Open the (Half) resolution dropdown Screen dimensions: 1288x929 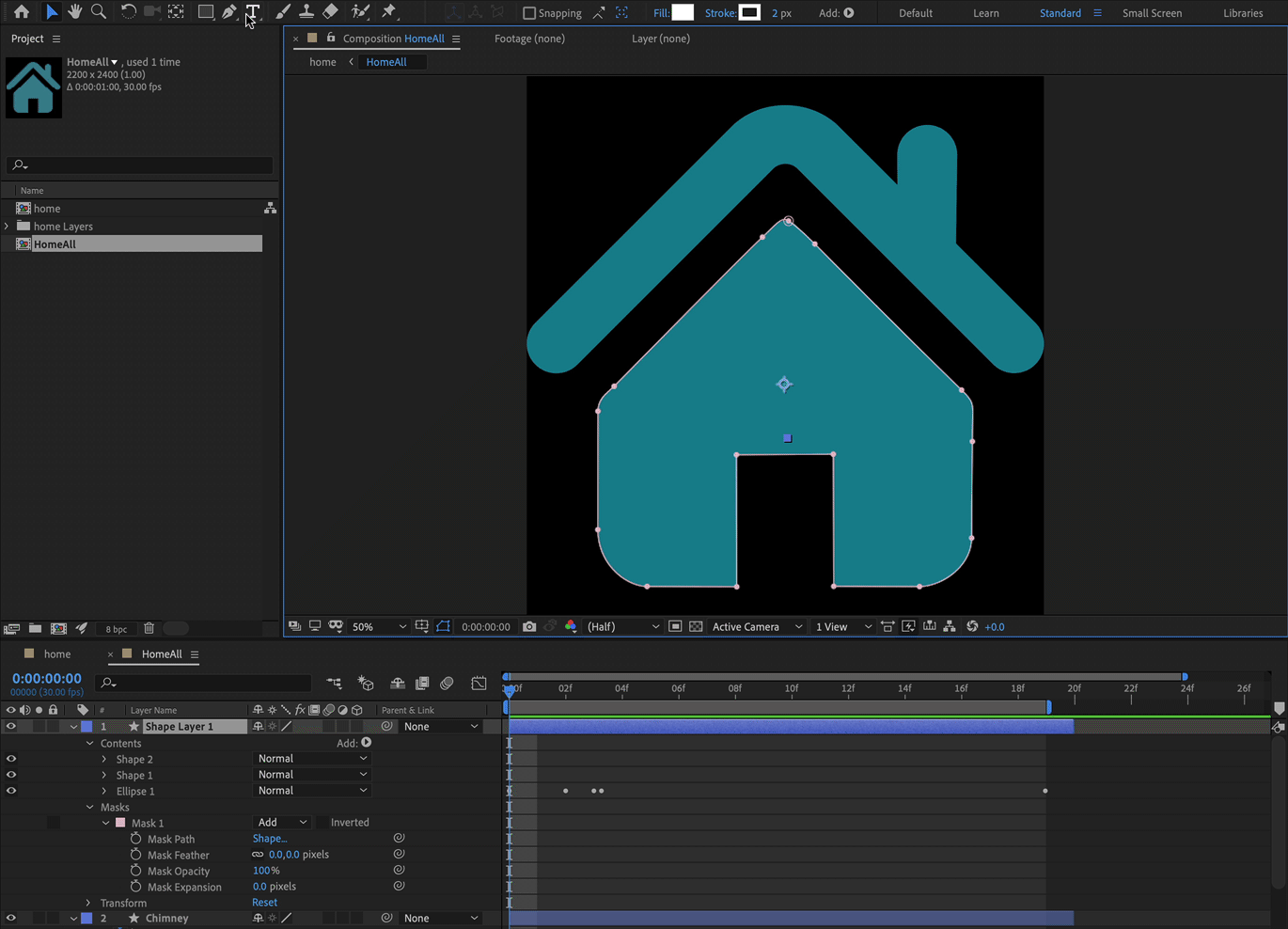pyautogui.click(x=623, y=626)
